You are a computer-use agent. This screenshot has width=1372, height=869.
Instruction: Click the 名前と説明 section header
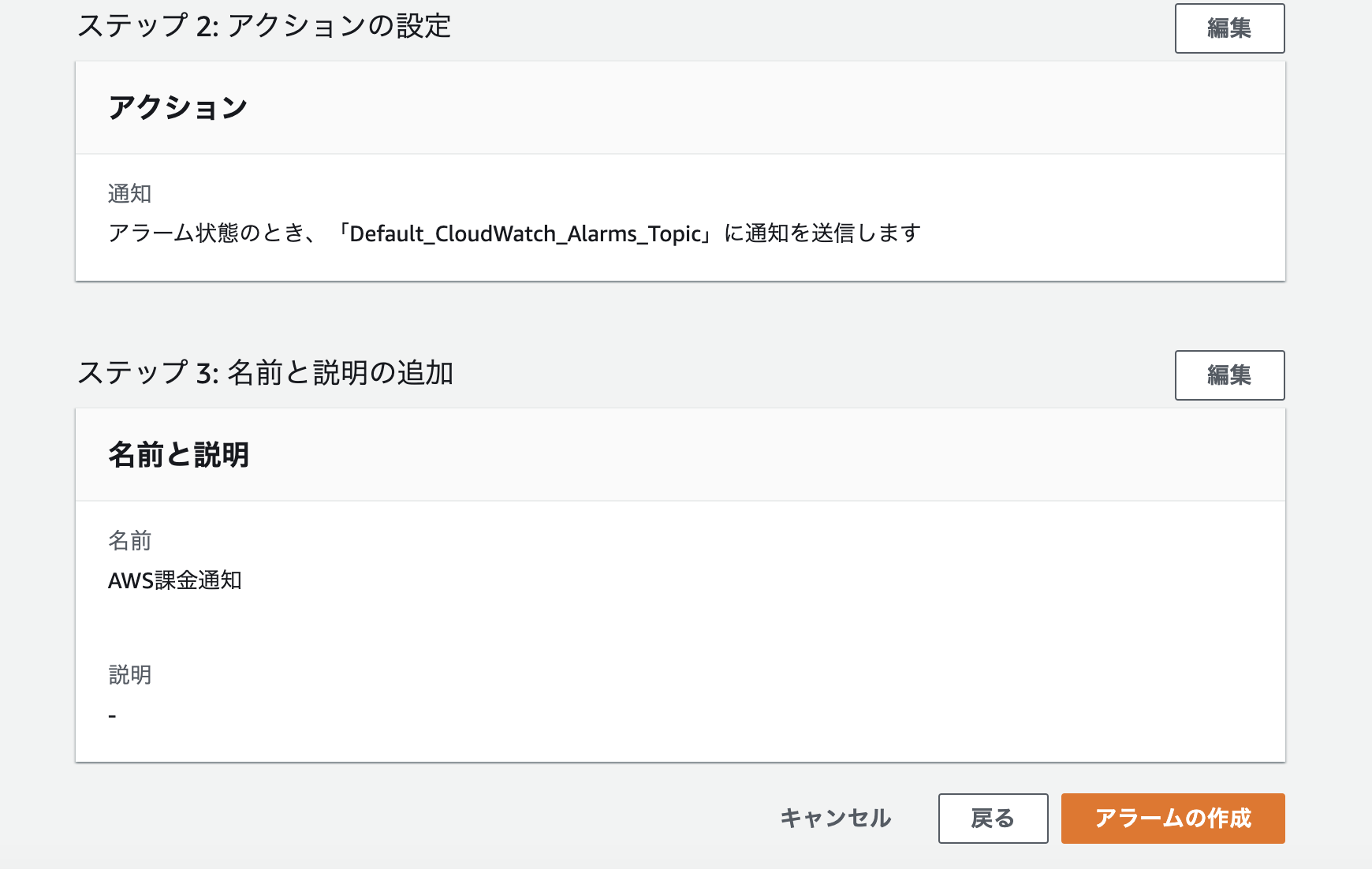[x=180, y=454]
